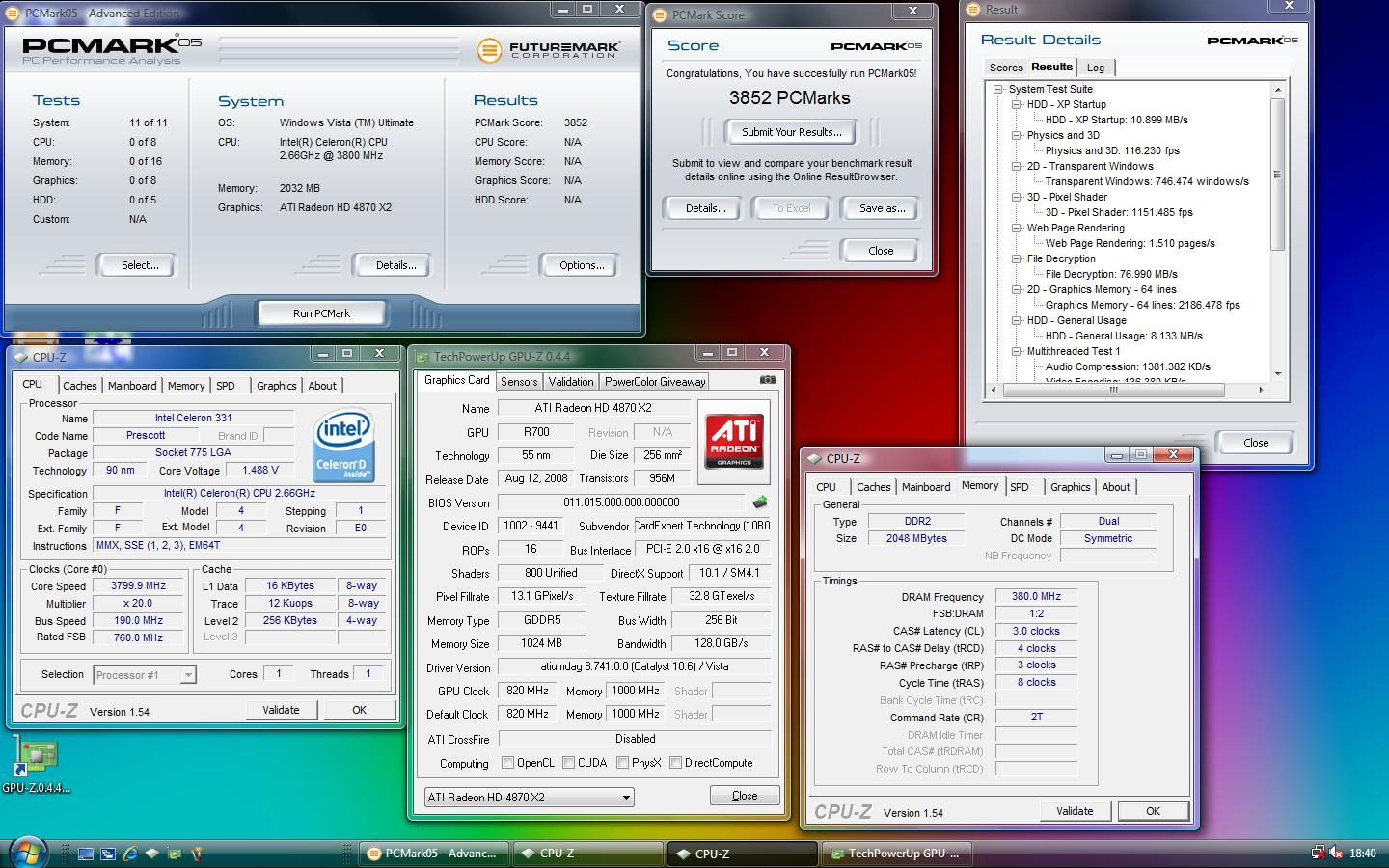Click the TechPowerUp GPU-Z taskbar button
The height and width of the screenshot is (868, 1389).
coord(898,854)
